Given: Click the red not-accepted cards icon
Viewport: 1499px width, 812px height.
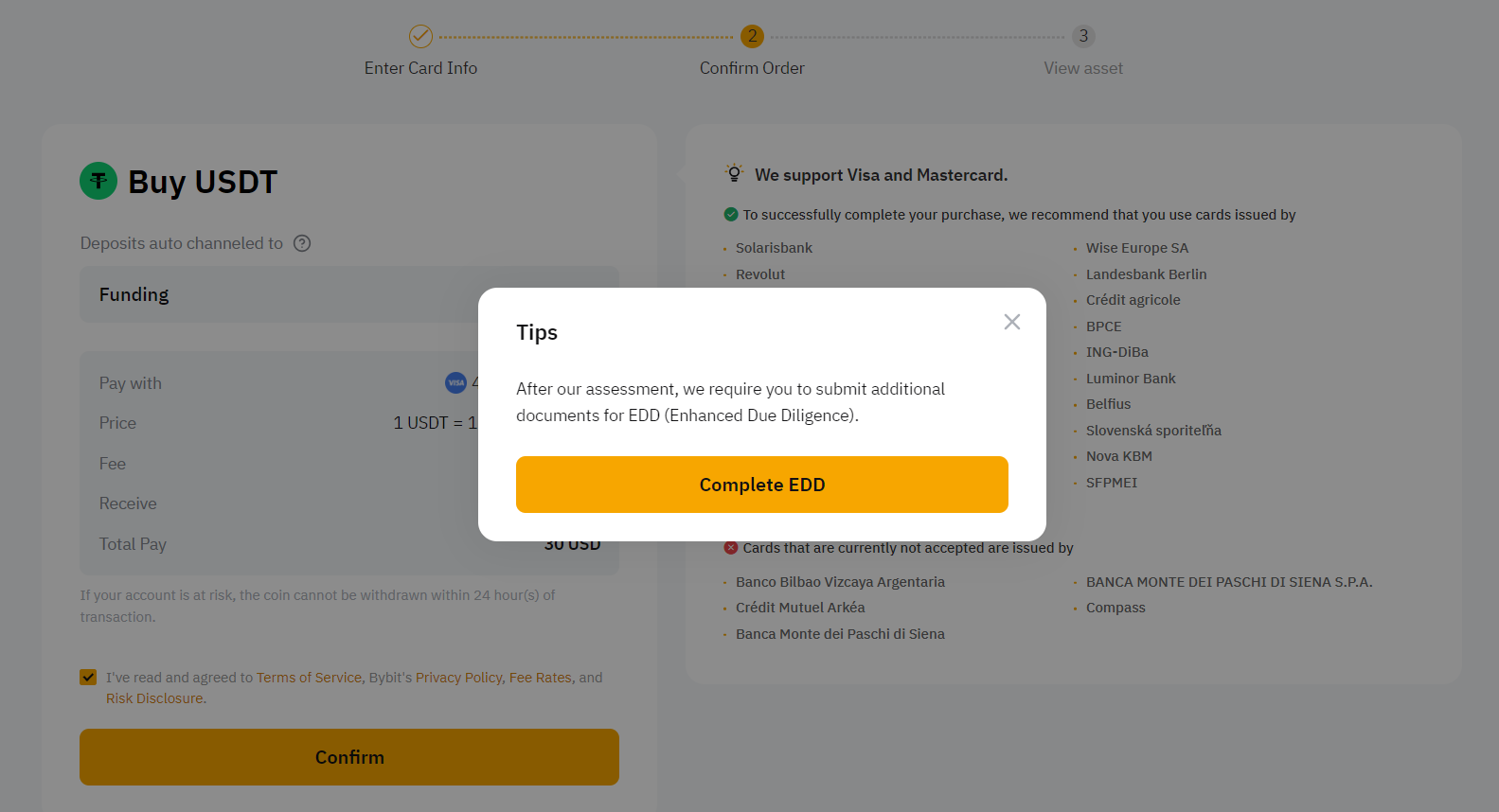Looking at the screenshot, I should [731, 547].
